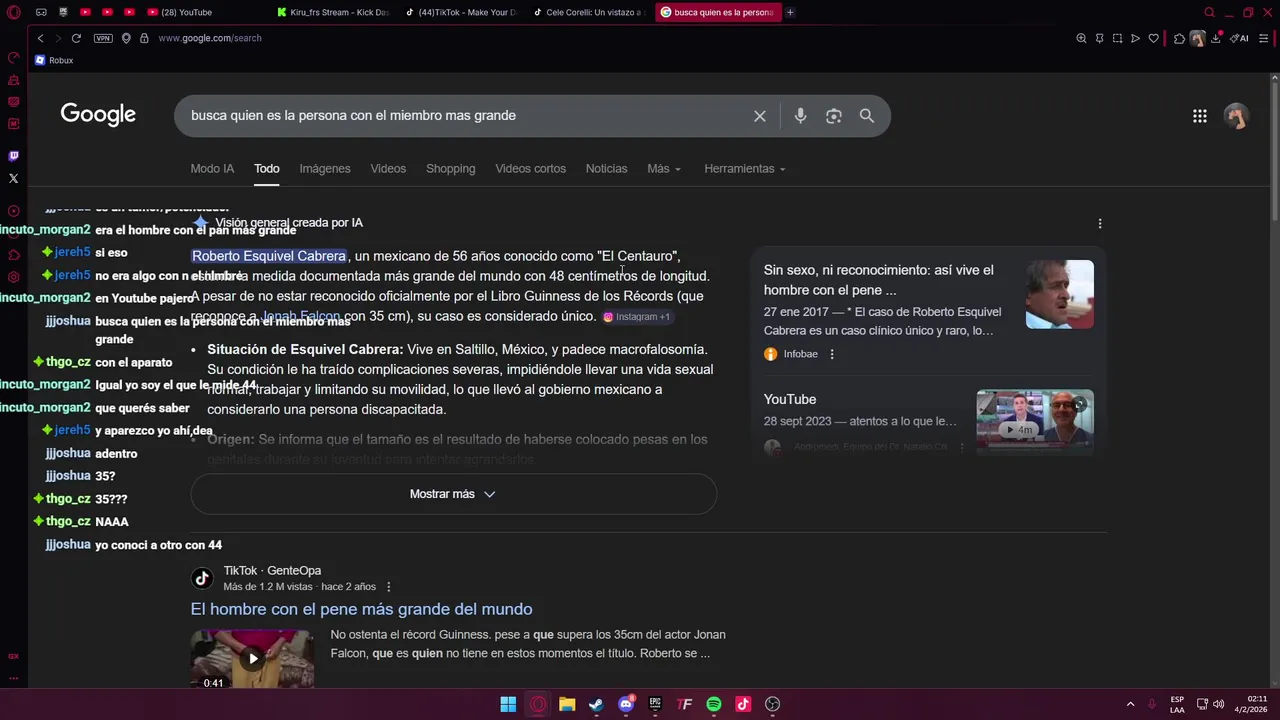Expand the Herramientas dropdown

click(x=745, y=169)
